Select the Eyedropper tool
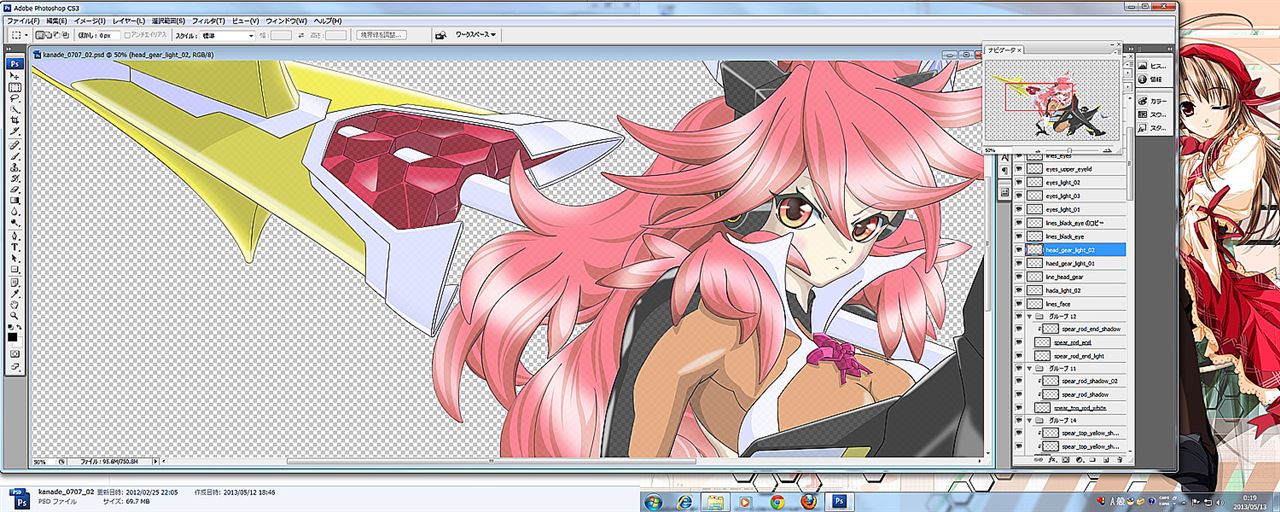This screenshot has height=512, width=1280. click(15, 292)
